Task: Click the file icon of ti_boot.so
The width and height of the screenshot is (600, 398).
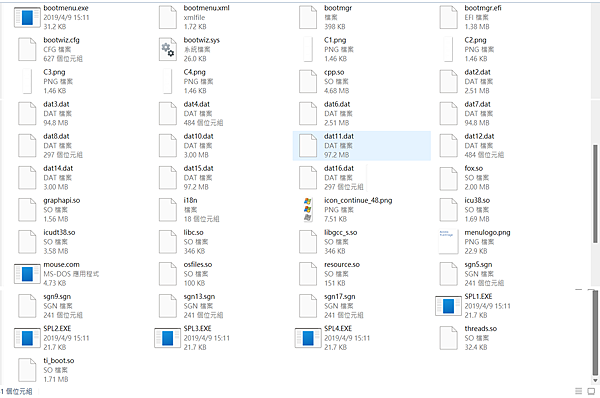Action: (27, 370)
